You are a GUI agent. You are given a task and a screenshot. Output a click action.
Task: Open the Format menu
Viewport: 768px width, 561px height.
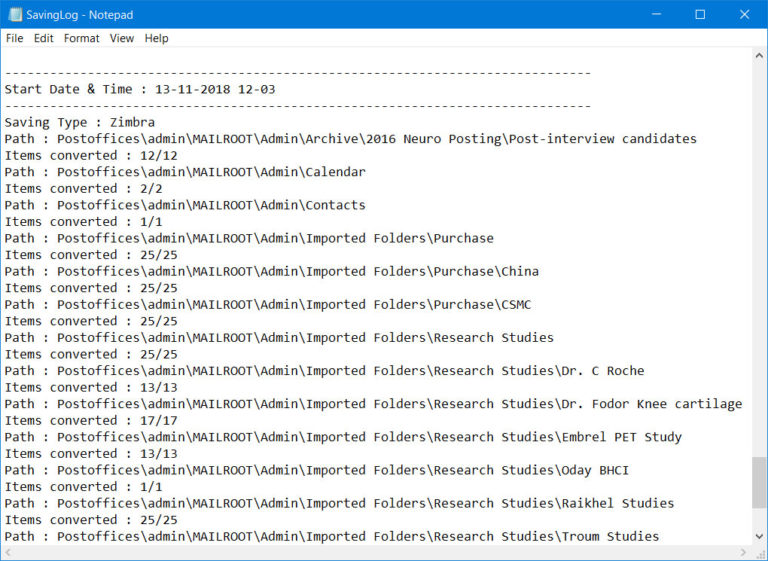click(x=82, y=38)
